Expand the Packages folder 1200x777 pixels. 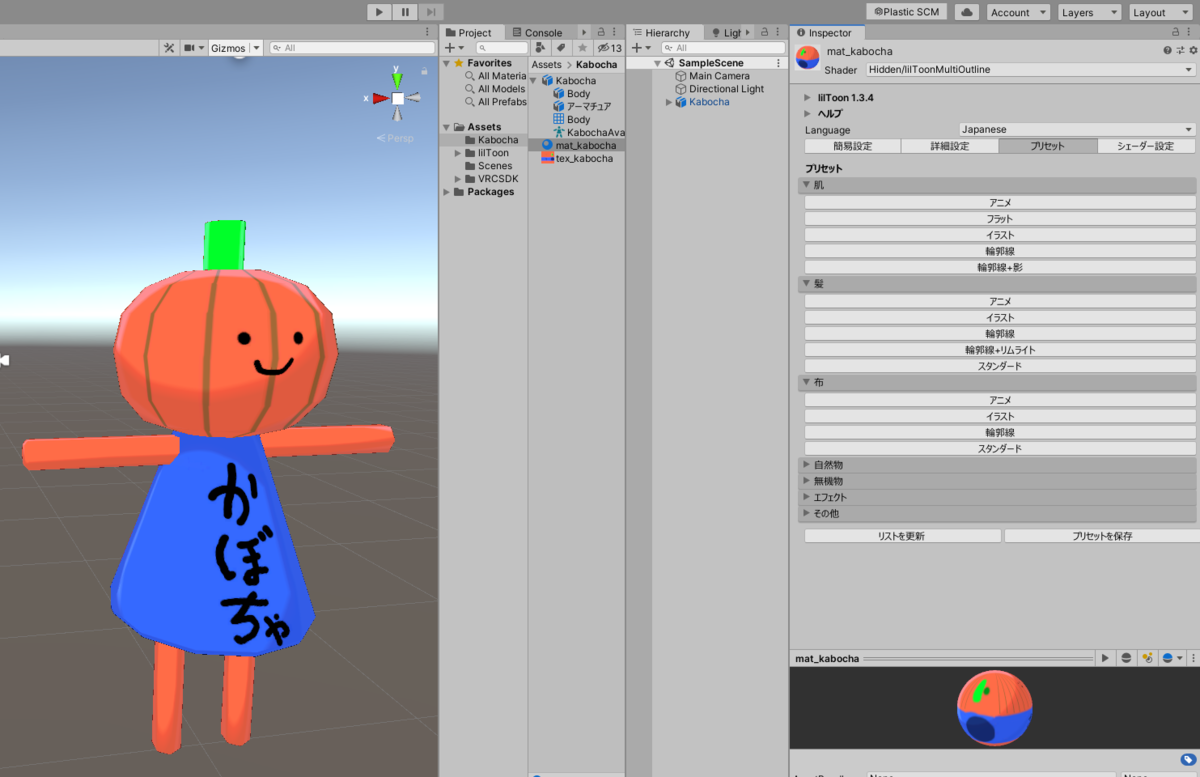coord(446,192)
